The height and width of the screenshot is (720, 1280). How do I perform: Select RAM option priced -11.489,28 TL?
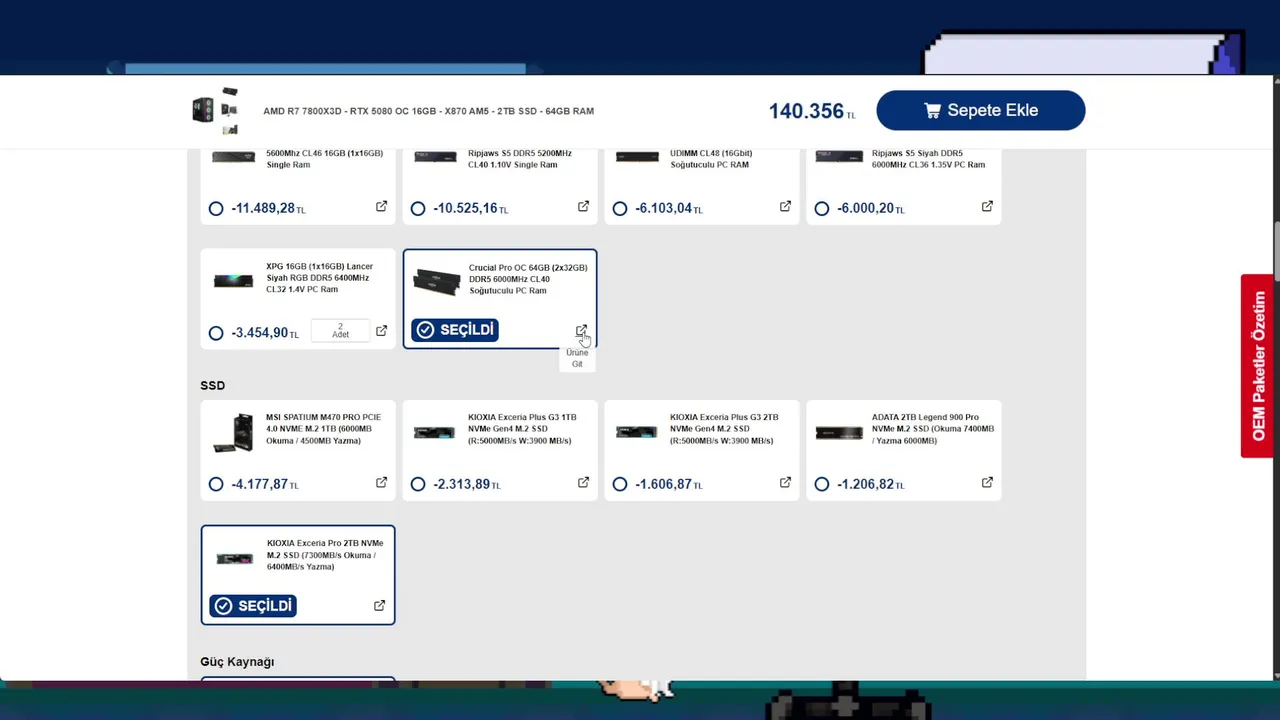216,209
